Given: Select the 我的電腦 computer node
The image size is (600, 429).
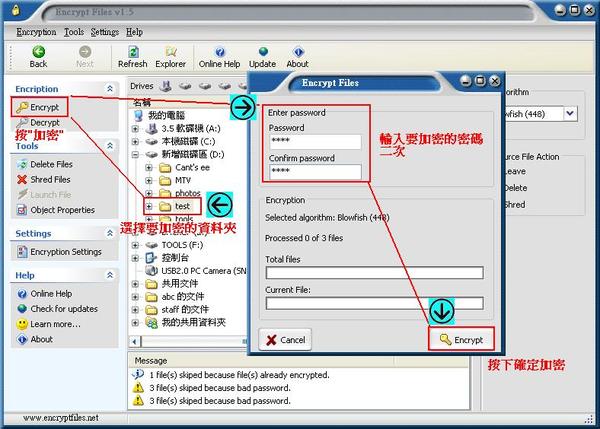Looking at the screenshot, I should (160, 115).
